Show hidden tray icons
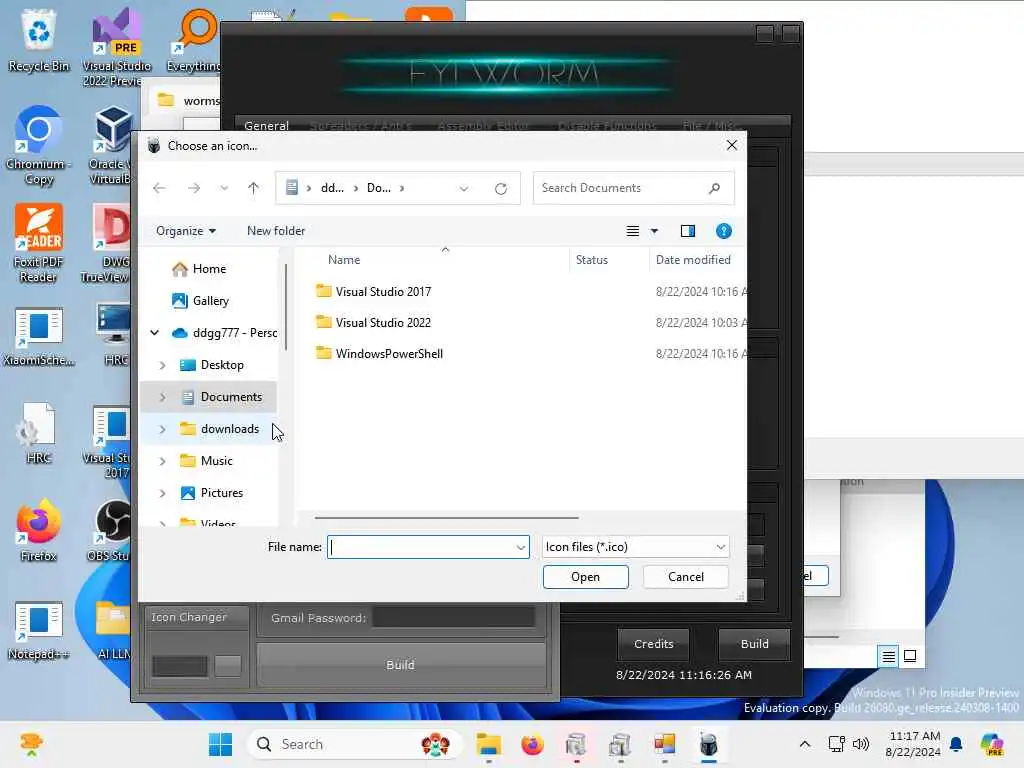 (x=805, y=744)
